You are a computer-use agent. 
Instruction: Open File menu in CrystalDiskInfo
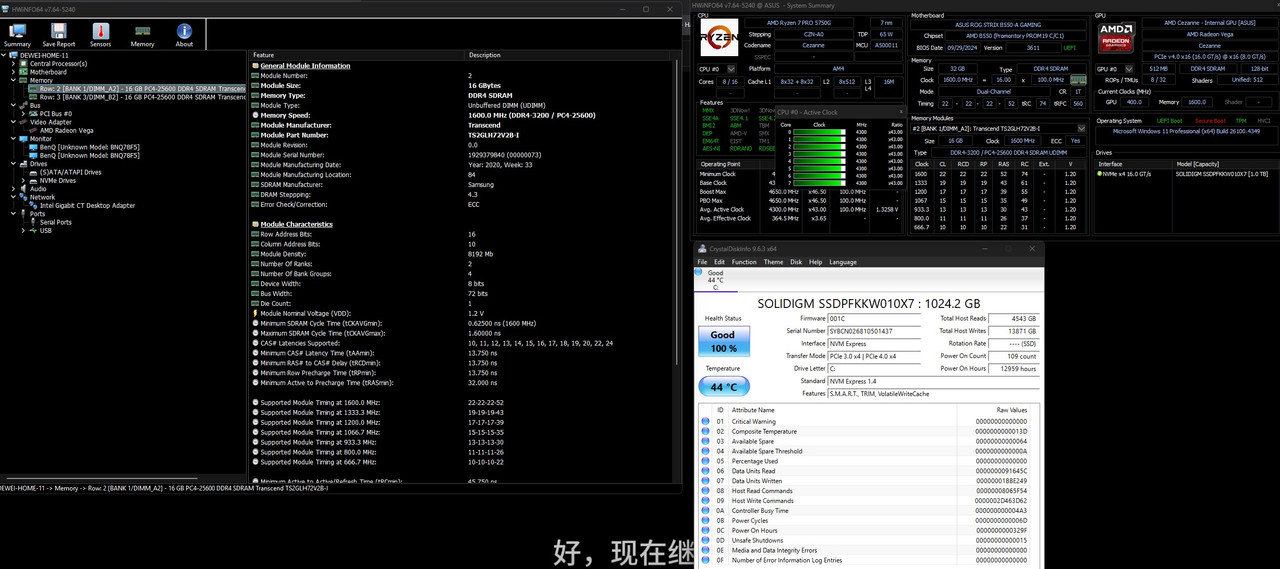tap(702, 262)
